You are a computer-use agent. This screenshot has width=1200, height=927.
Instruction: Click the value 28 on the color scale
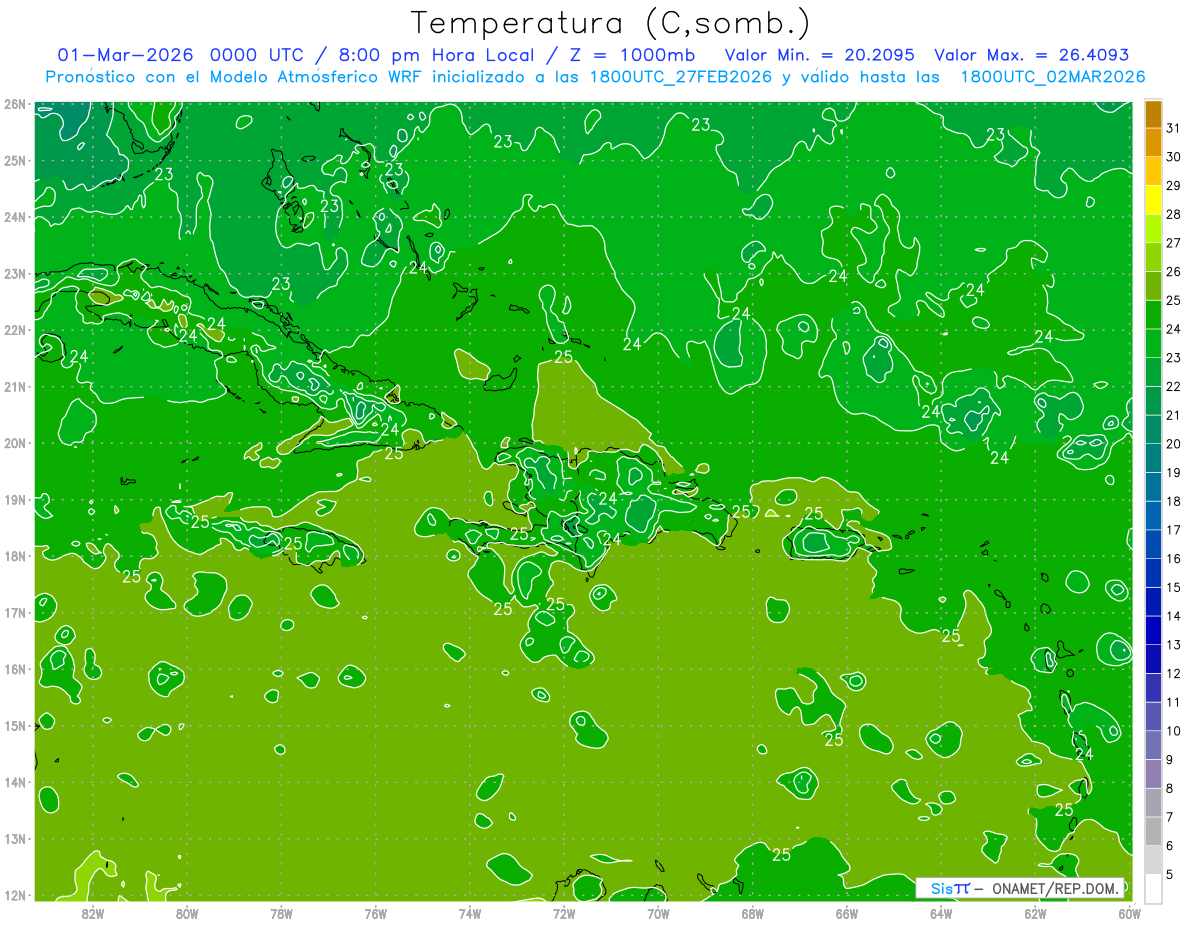(1174, 214)
